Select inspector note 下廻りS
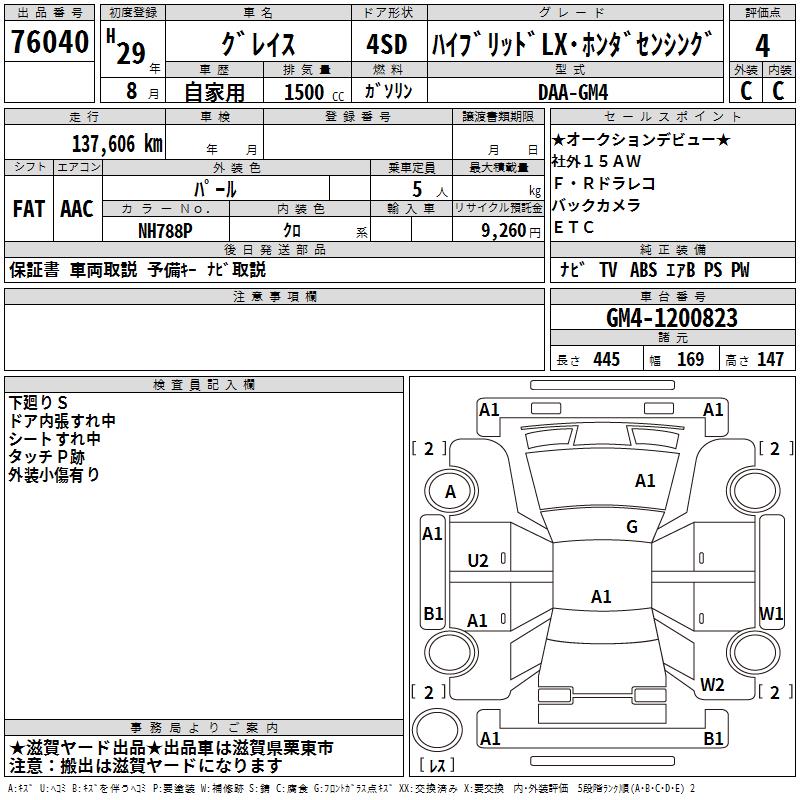The image size is (800, 800). click(x=38, y=403)
